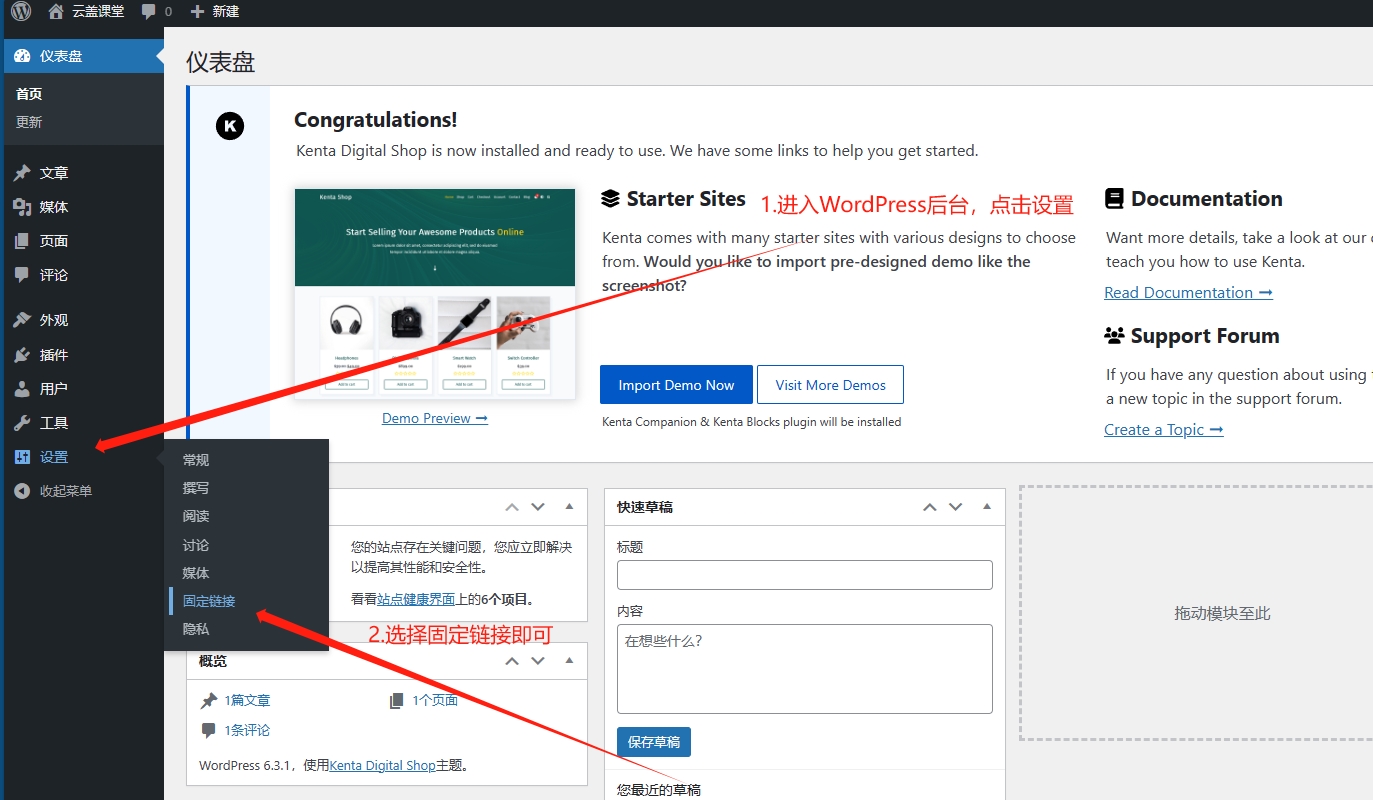The image size is (1373, 800).
Task: Click the Import Demo Now button
Action: click(x=676, y=385)
